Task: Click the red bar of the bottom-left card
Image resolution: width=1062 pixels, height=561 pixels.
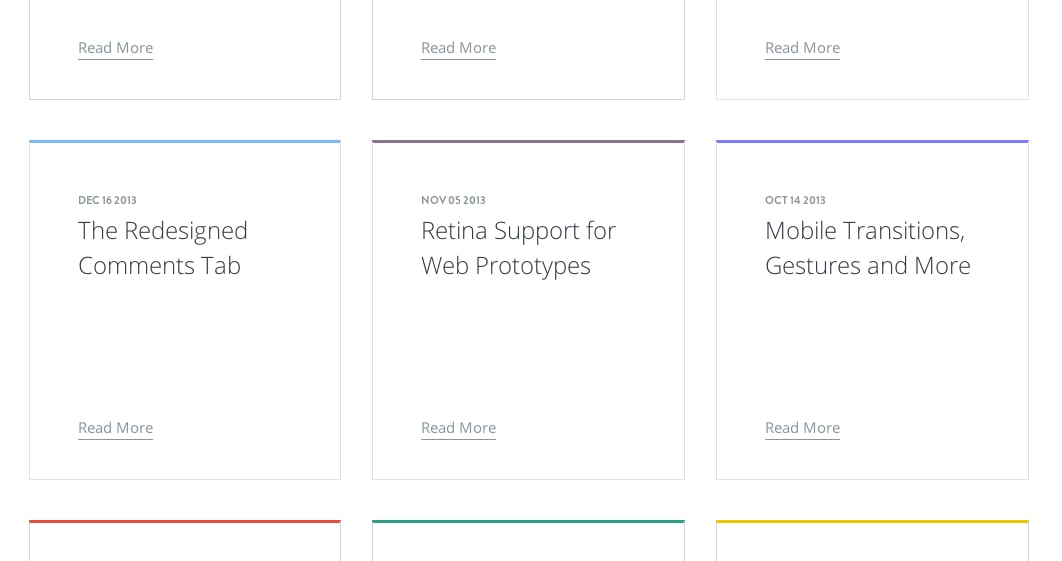Action: coord(185,521)
